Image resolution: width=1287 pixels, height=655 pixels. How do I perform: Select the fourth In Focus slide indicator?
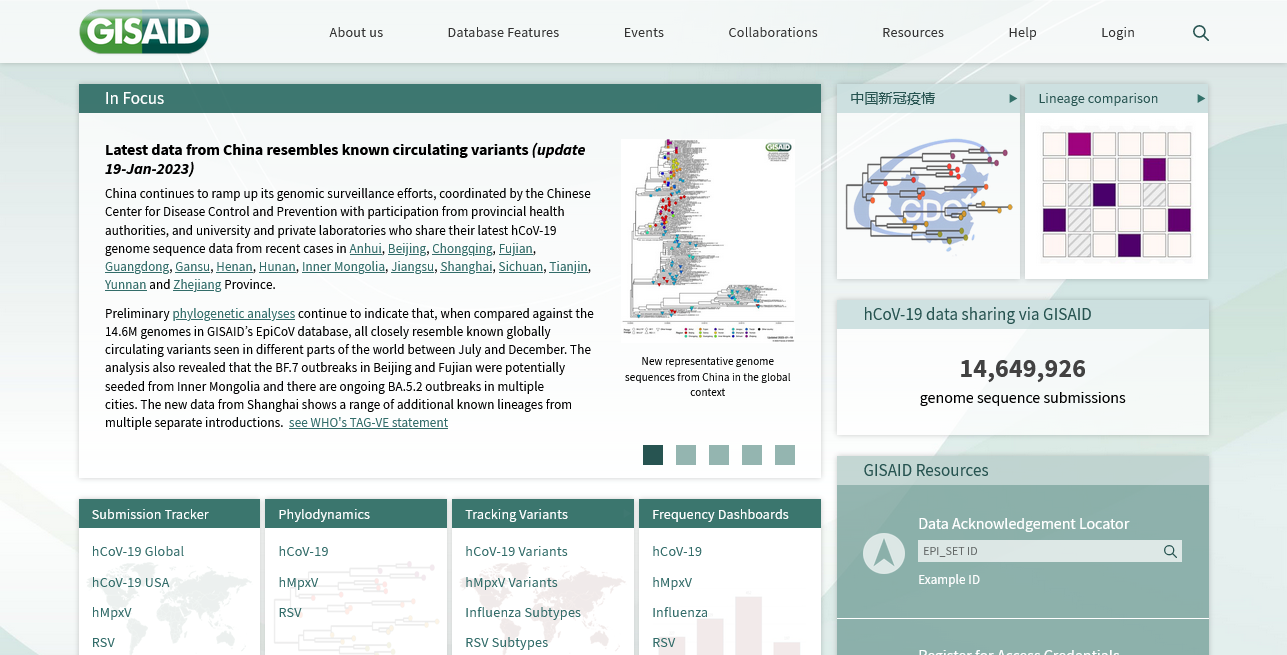pyautogui.click(x=752, y=455)
